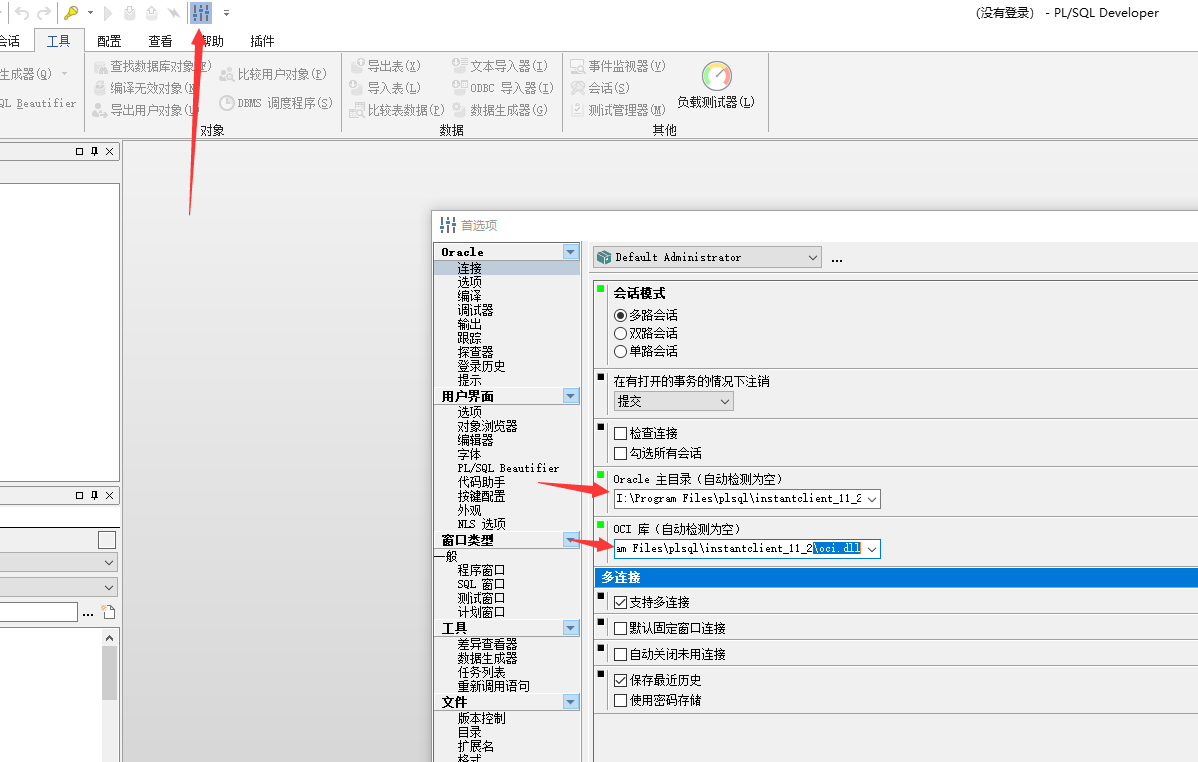Click the 比较表数据 ribbon icon
This screenshot has width=1198, height=762.
[x=356, y=110]
